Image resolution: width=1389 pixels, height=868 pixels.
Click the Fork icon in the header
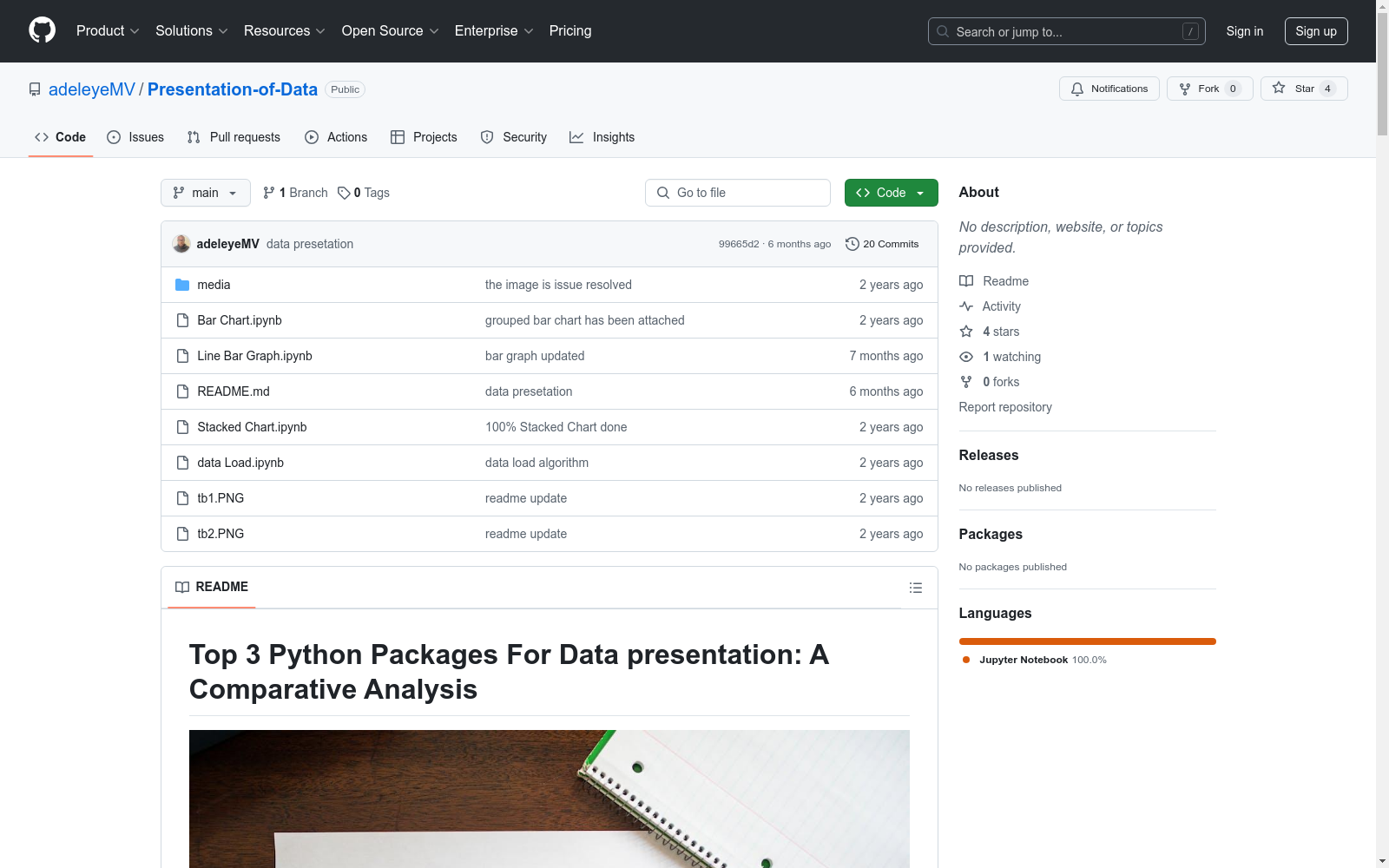1185,89
